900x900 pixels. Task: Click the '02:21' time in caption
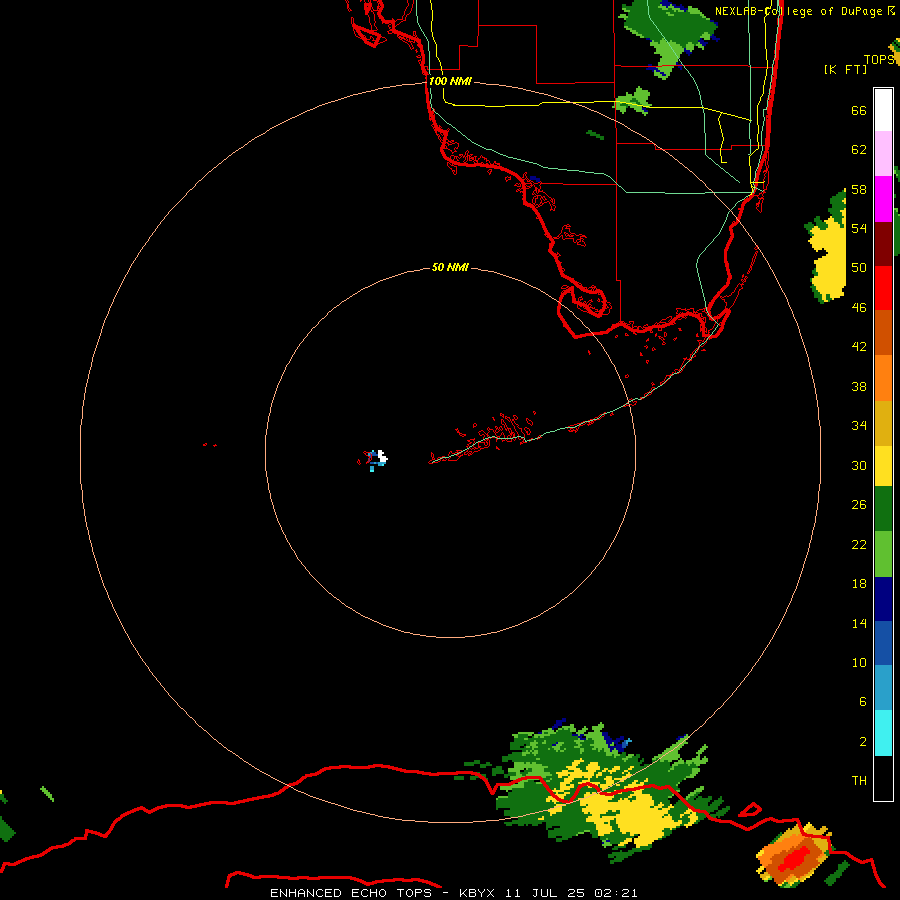(x=616, y=893)
